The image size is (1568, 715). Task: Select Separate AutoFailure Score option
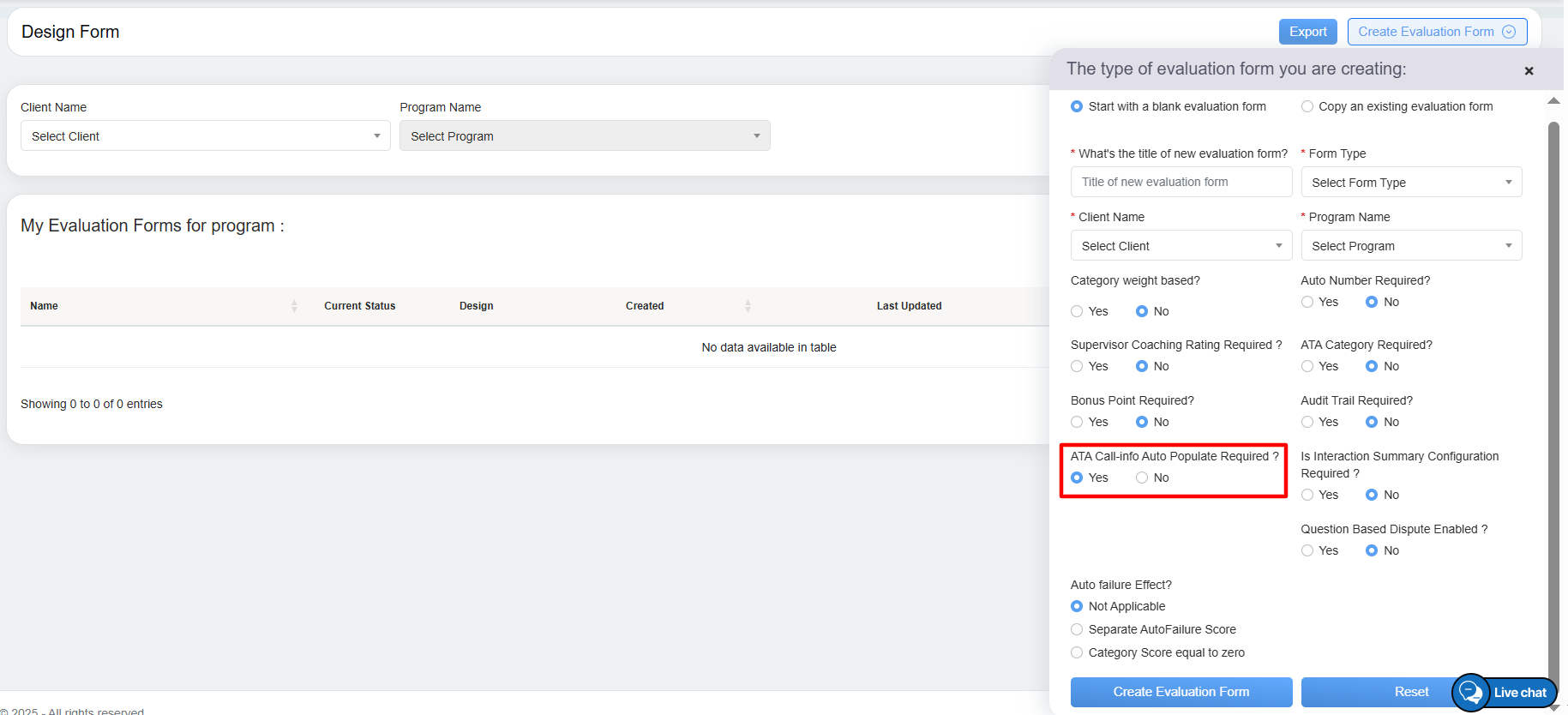point(1078,630)
